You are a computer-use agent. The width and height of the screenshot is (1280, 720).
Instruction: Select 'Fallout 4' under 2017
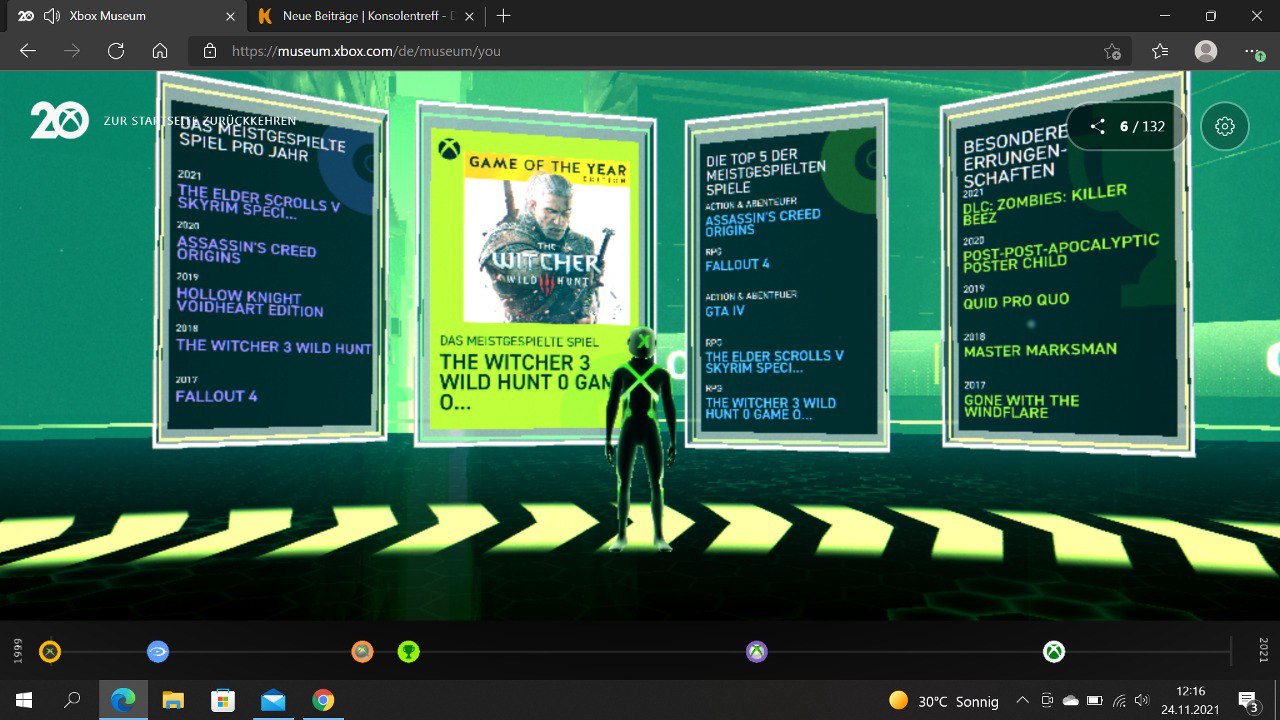(216, 396)
